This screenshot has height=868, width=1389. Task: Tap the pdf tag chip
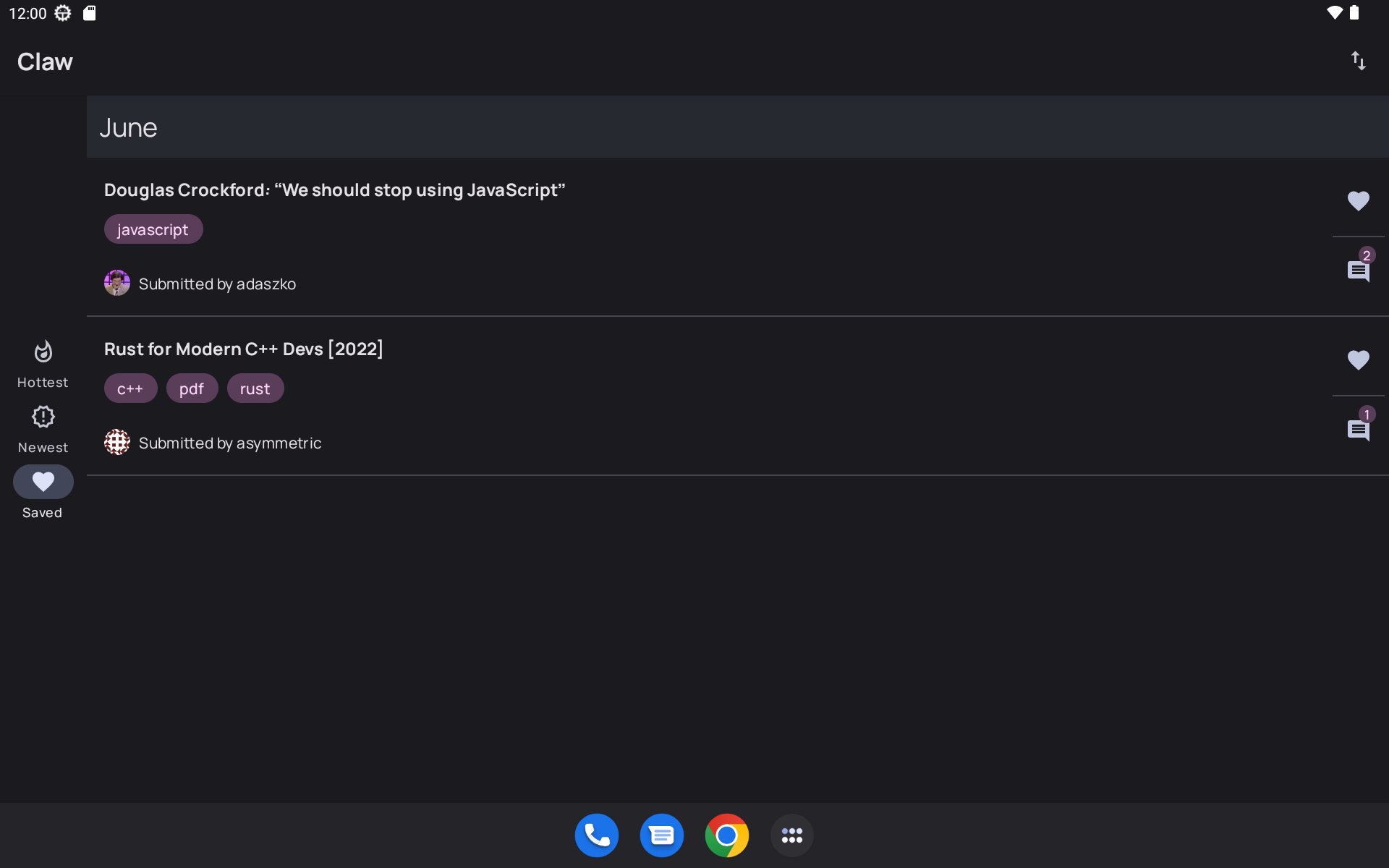192,388
